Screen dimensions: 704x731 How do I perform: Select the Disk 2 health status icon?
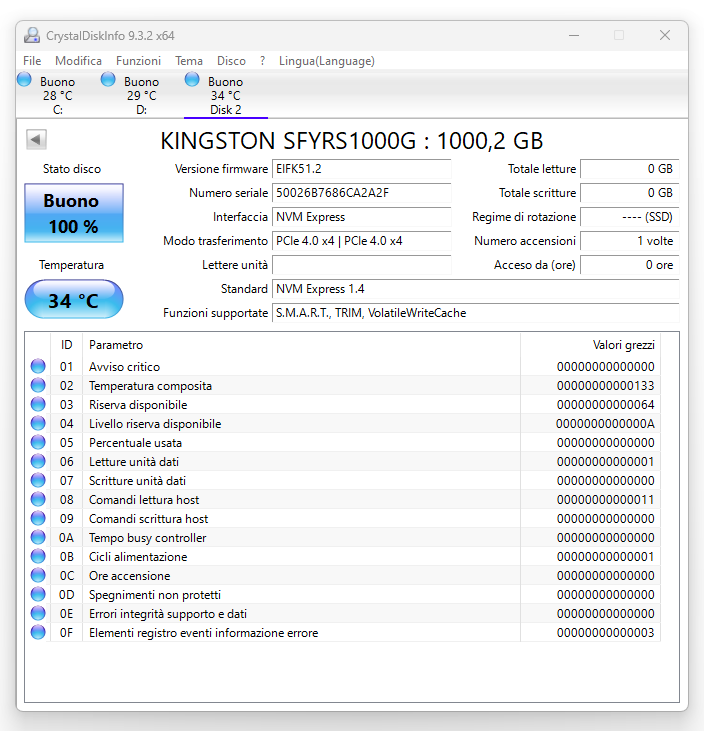(192, 80)
